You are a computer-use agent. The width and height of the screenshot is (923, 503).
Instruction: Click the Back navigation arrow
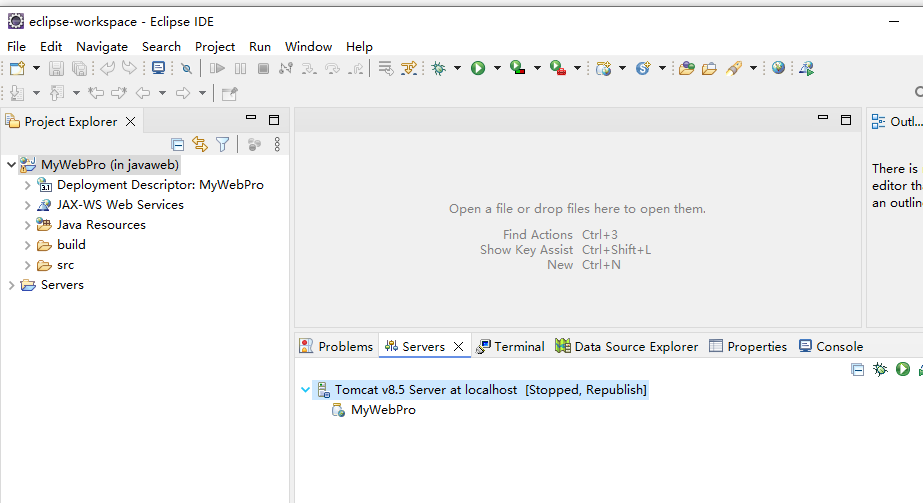click(x=143, y=93)
